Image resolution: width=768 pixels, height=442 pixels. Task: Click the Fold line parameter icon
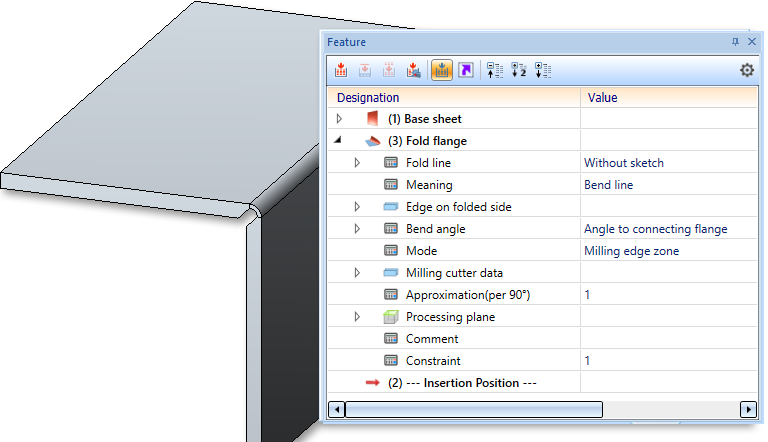(390, 162)
